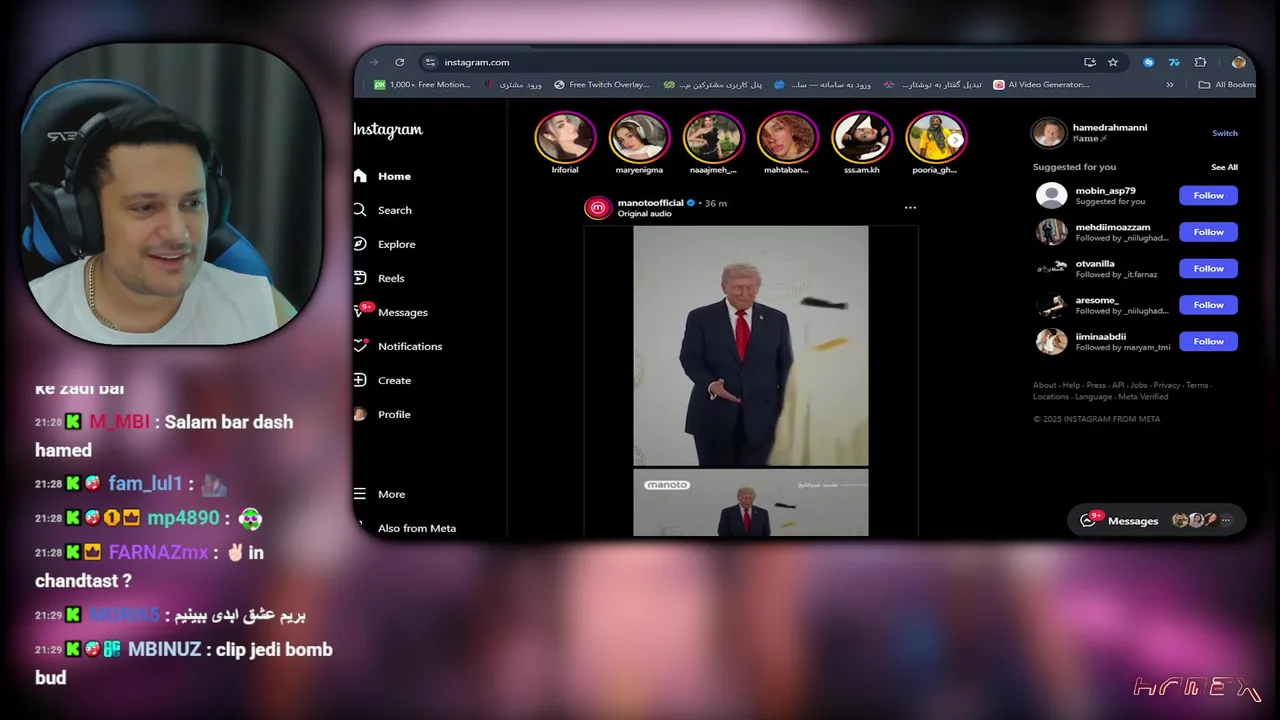This screenshot has height=720, width=1280.
Task: Open Profile in the sidebar
Action: click(x=382, y=414)
